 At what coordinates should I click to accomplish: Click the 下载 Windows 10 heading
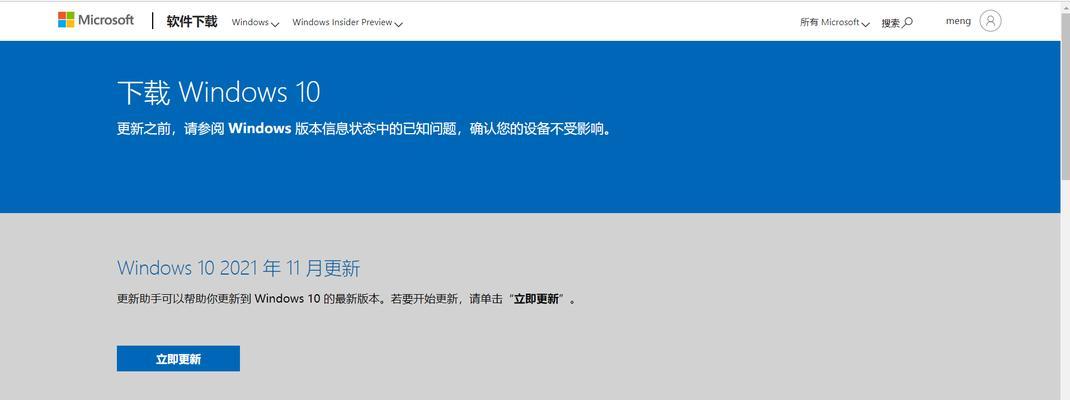218,93
